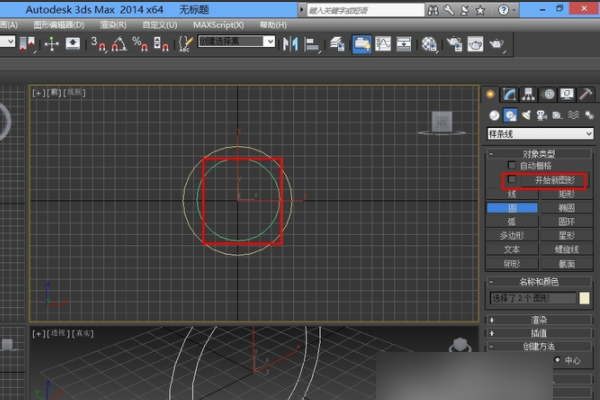Switch to the Utilities hammer tab

click(x=585, y=94)
